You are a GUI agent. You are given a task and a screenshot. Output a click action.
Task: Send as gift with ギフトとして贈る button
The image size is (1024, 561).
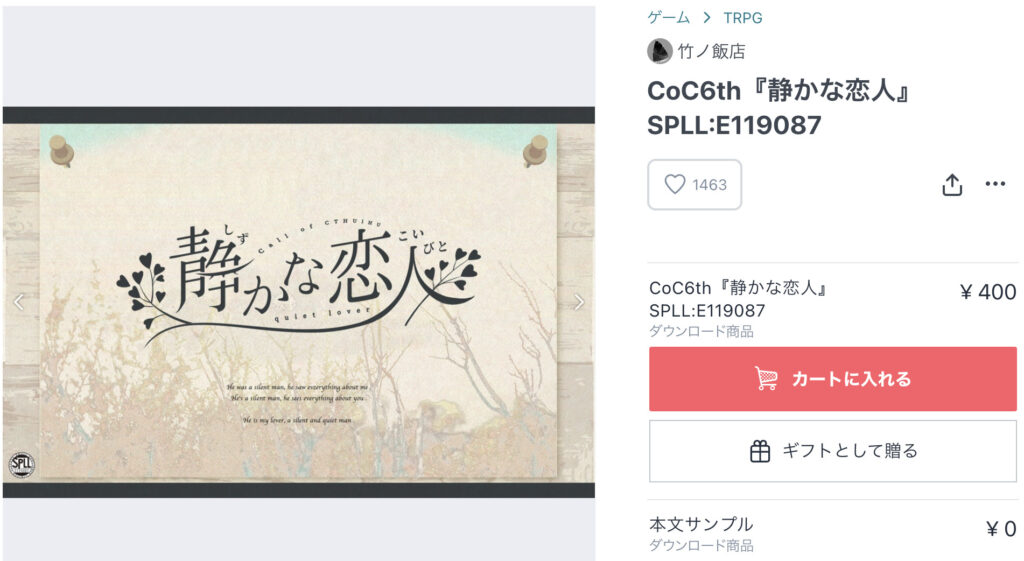coord(833,451)
